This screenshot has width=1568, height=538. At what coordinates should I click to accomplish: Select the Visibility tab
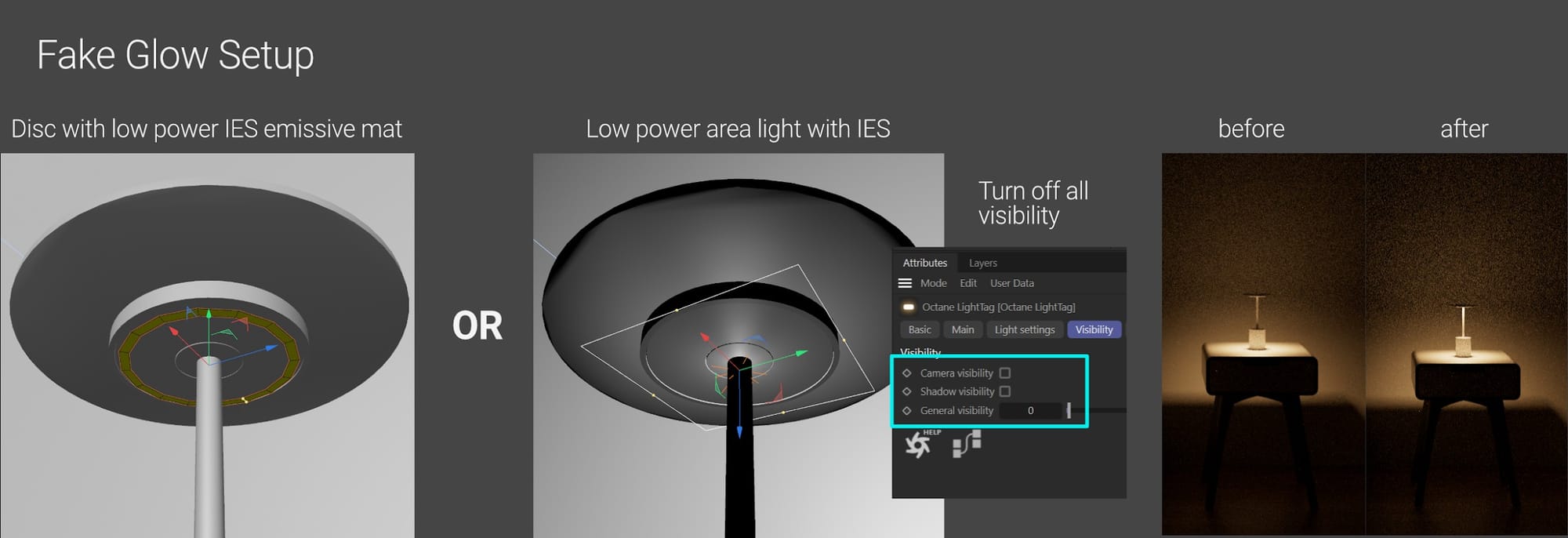pyautogui.click(x=1094, y=329)
